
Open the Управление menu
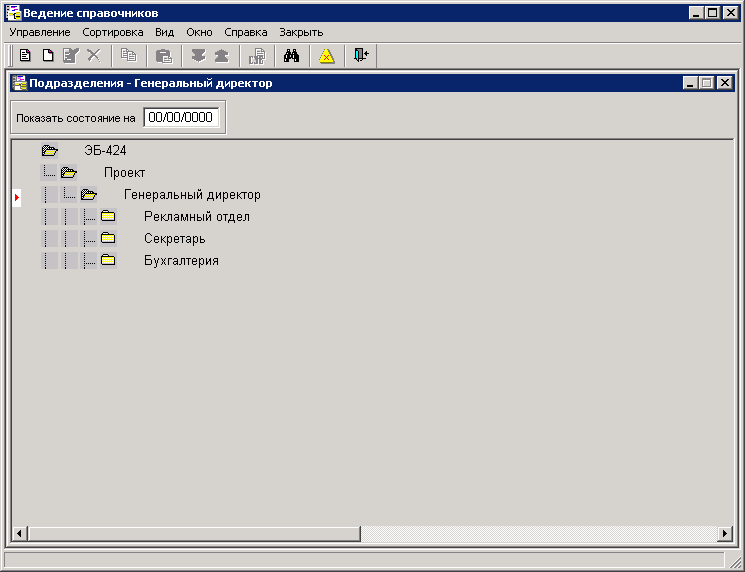[x=40, y=32]
